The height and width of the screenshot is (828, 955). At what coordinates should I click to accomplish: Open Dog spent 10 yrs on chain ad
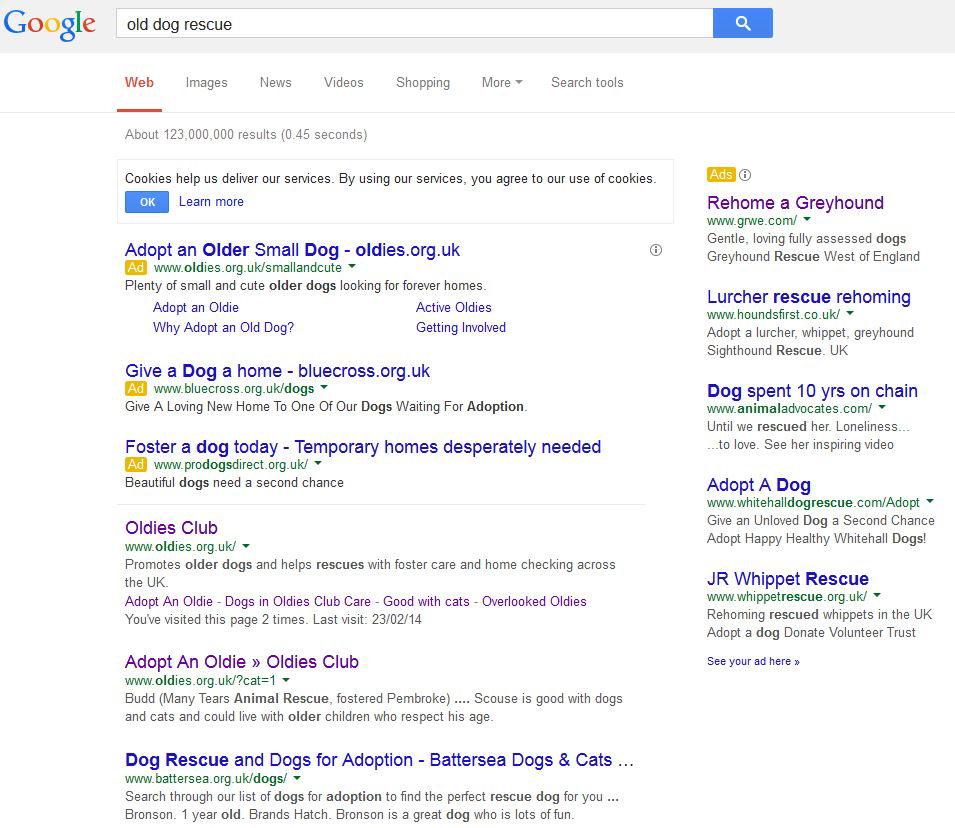point(812,391)
